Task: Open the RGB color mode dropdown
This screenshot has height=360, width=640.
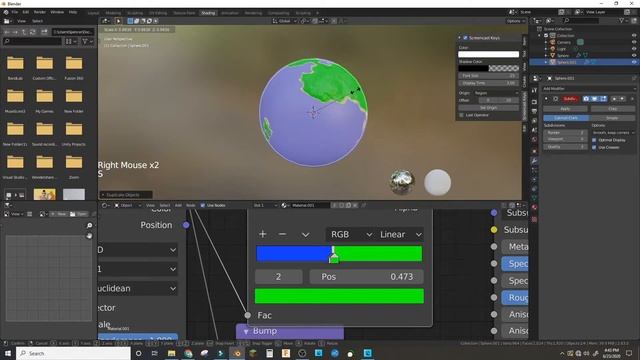Action: [351, 234]
